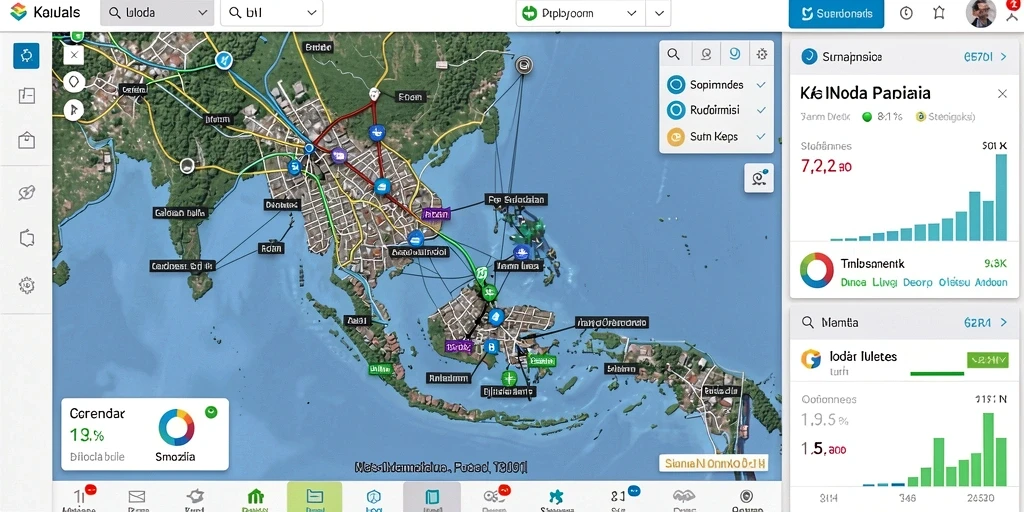Click the 62R1 value in Mamtia header
The width and height of the screenshot is (1024, 512).
click(x=978, y=322)
